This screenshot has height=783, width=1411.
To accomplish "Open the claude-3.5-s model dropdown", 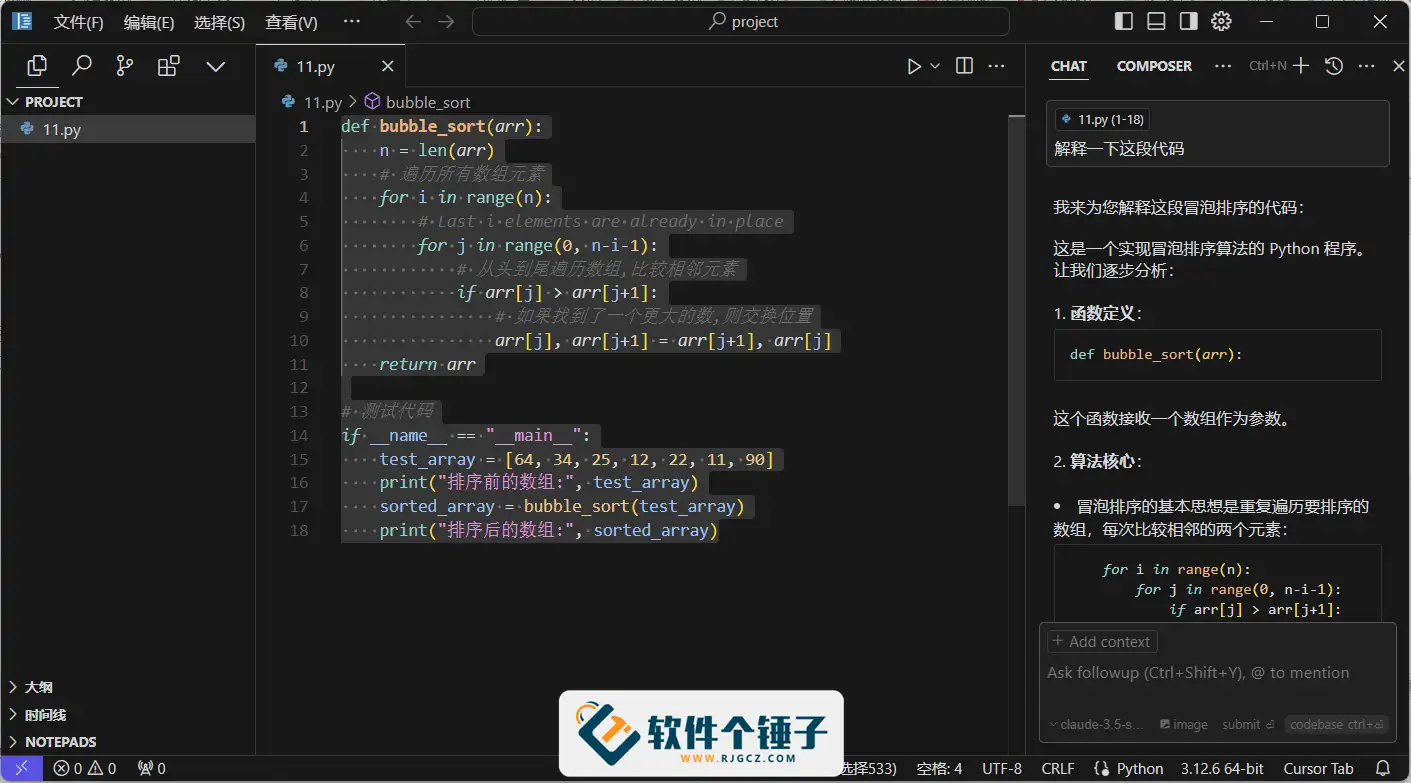I will point(1095,725).
